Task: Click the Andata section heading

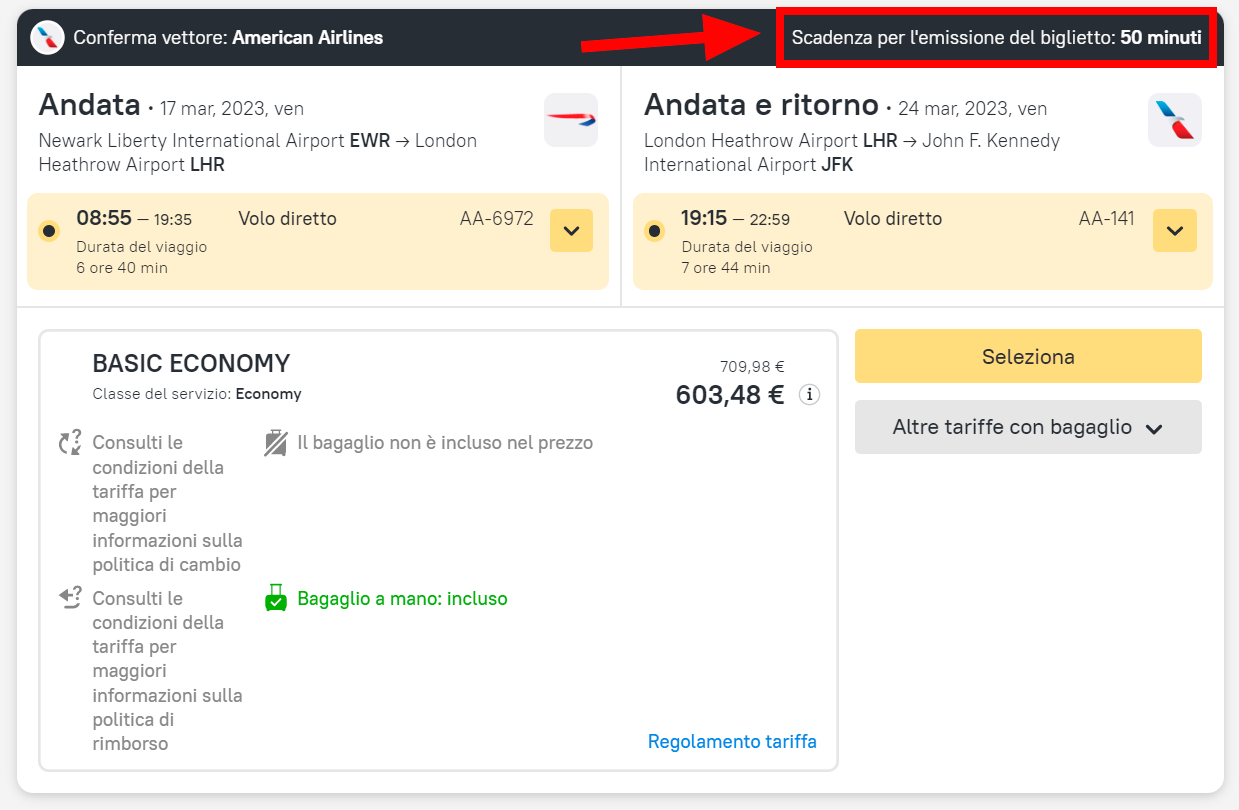Action: point(89,105)
